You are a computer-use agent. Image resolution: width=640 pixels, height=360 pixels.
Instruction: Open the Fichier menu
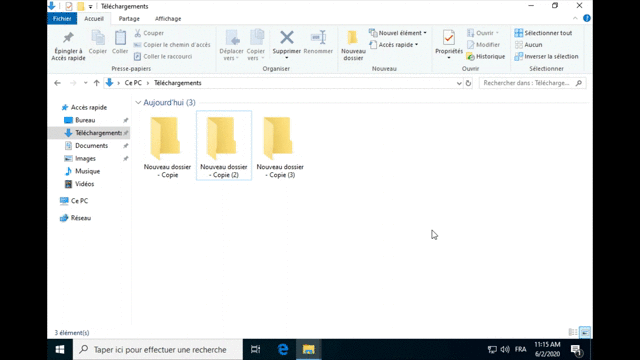[62, 18]
